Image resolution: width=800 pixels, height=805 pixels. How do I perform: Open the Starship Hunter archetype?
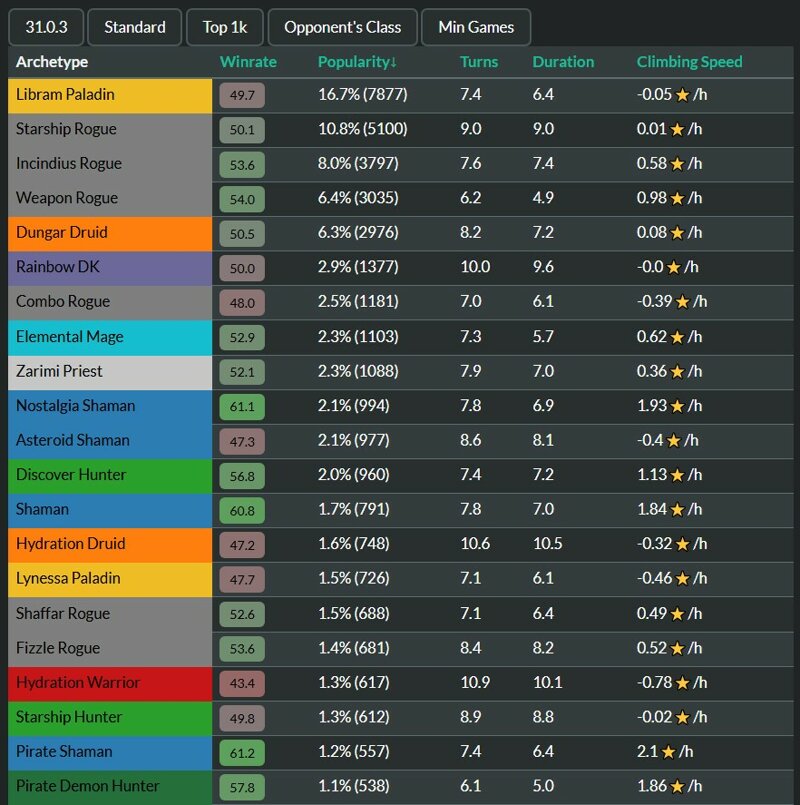tap(110, 718)
